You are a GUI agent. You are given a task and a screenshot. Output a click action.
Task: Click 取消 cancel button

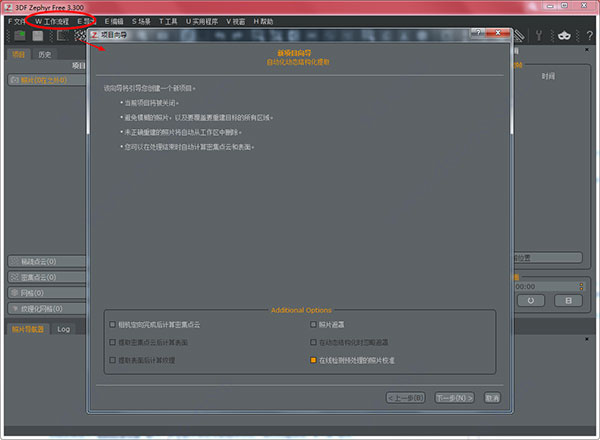pos(492,398)
